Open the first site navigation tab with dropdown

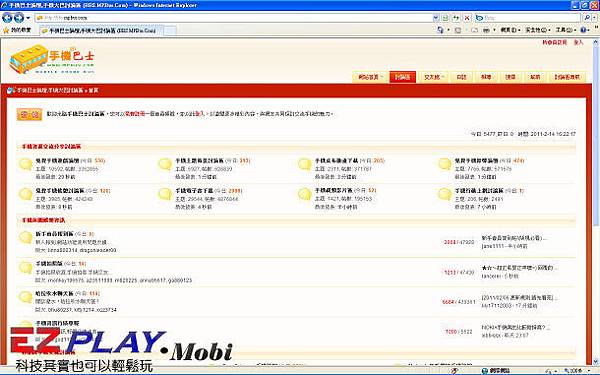(370, 77)
